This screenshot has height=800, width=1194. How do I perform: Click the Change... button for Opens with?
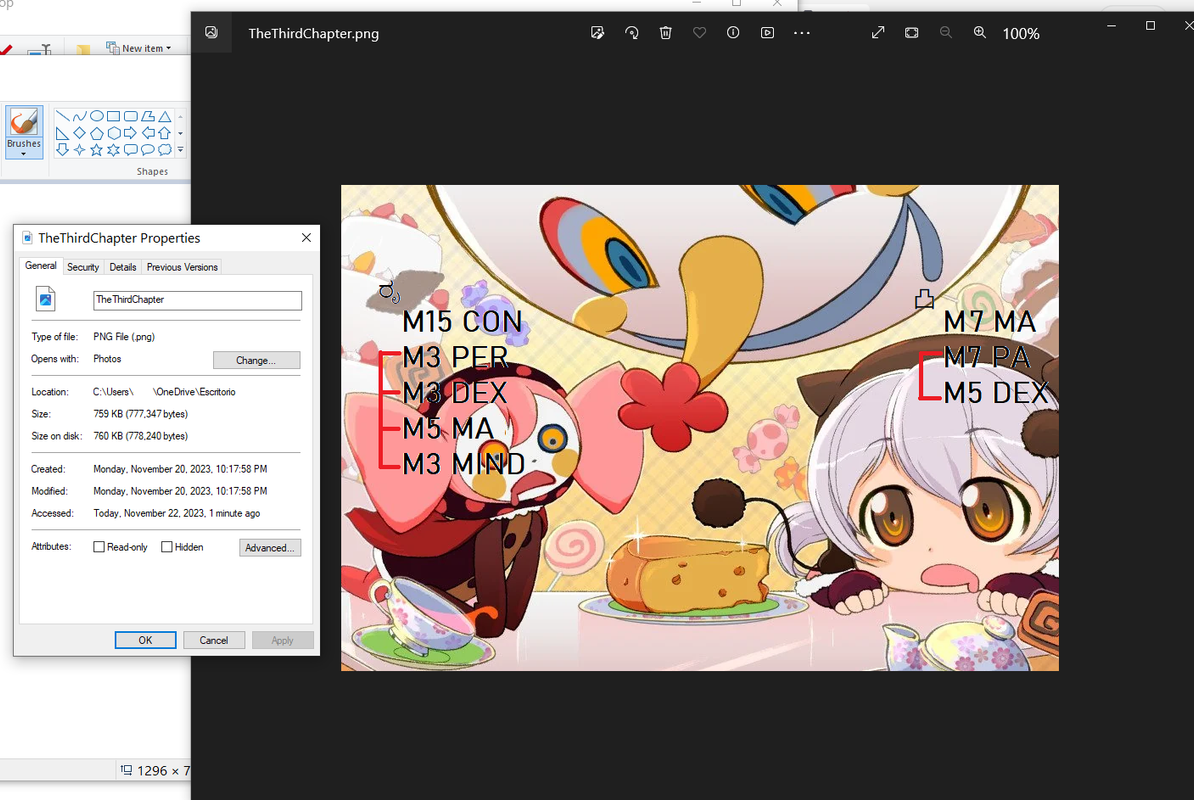[257, 360]
